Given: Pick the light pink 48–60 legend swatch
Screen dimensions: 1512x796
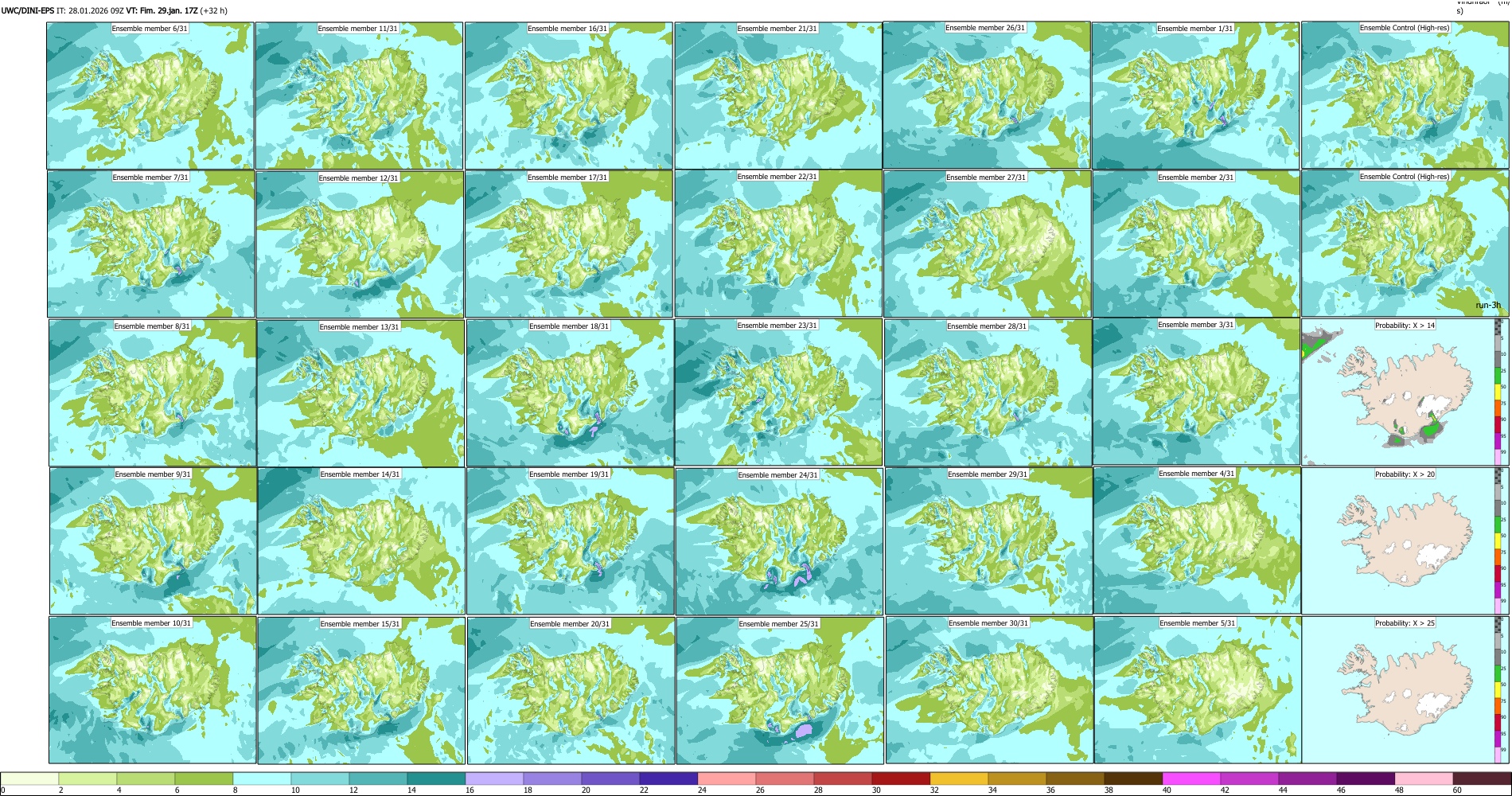Looking at the screenshot, I should pos(1424,779).
